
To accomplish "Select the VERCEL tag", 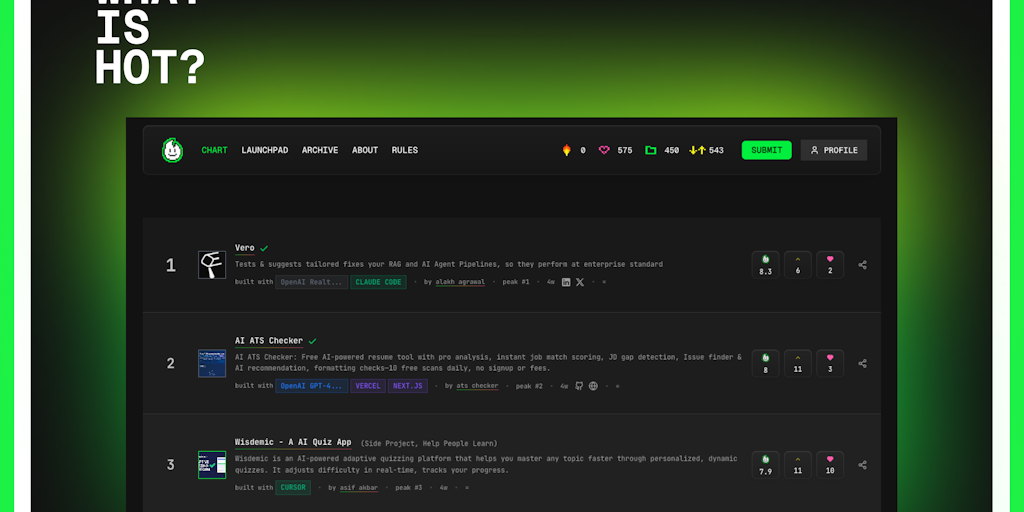I will [368, 386].
